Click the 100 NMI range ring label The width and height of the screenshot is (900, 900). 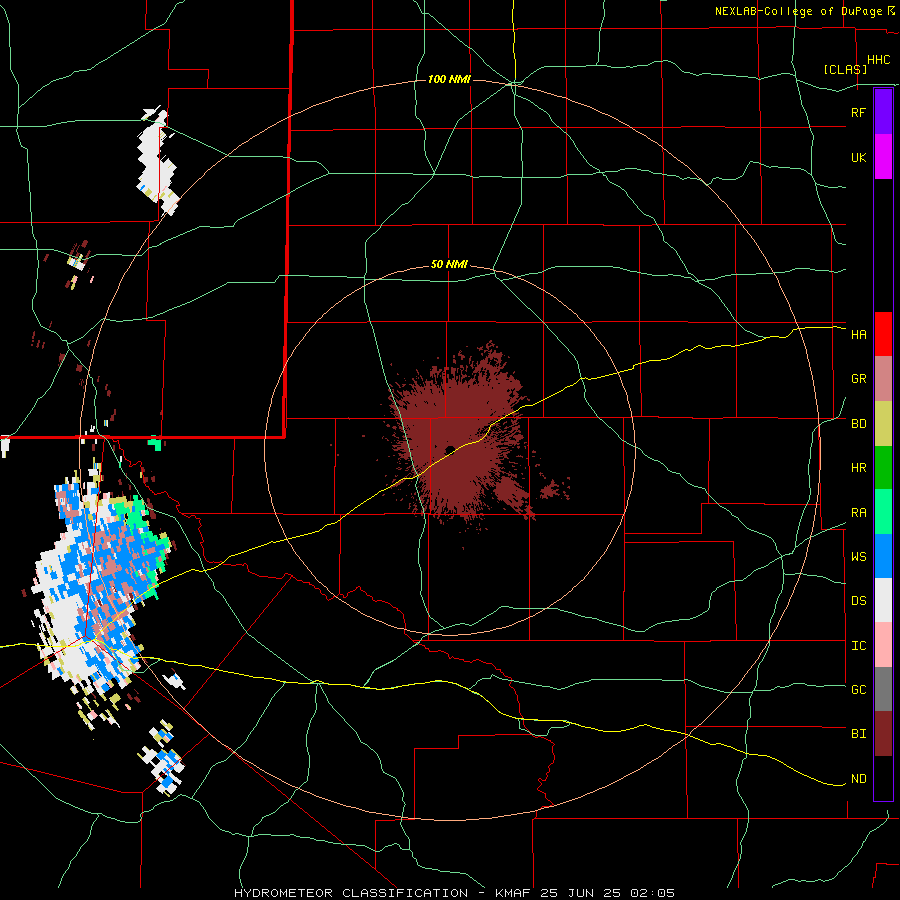449,79
